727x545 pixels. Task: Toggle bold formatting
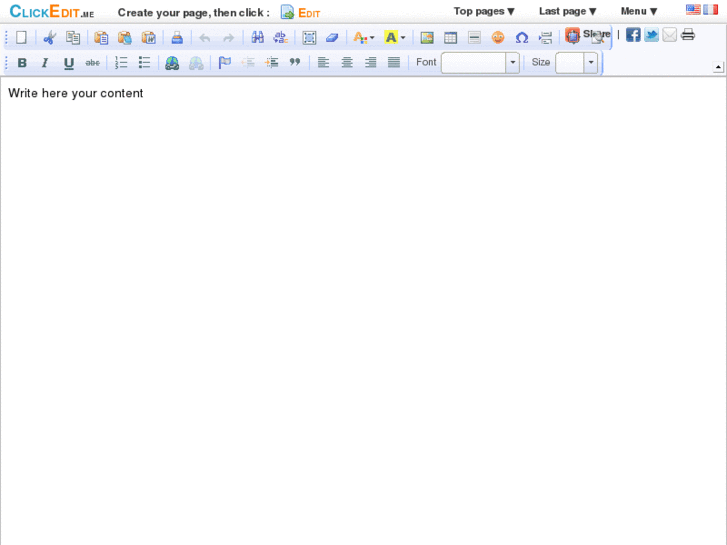click(22, 63)
